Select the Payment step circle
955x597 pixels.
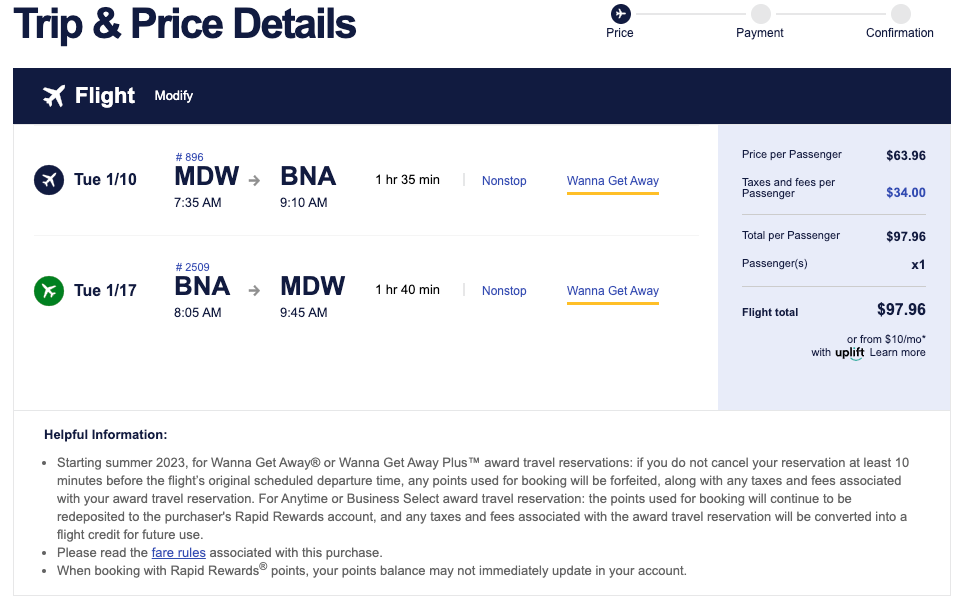coord(760,14)
